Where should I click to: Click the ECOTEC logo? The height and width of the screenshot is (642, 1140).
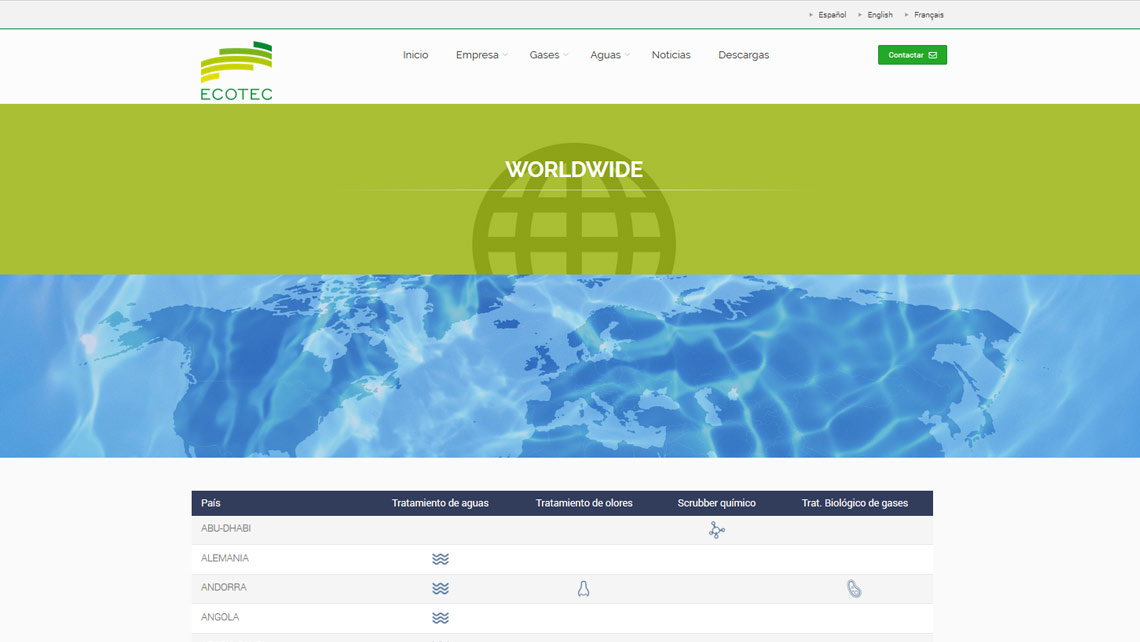tap(236, 68)
